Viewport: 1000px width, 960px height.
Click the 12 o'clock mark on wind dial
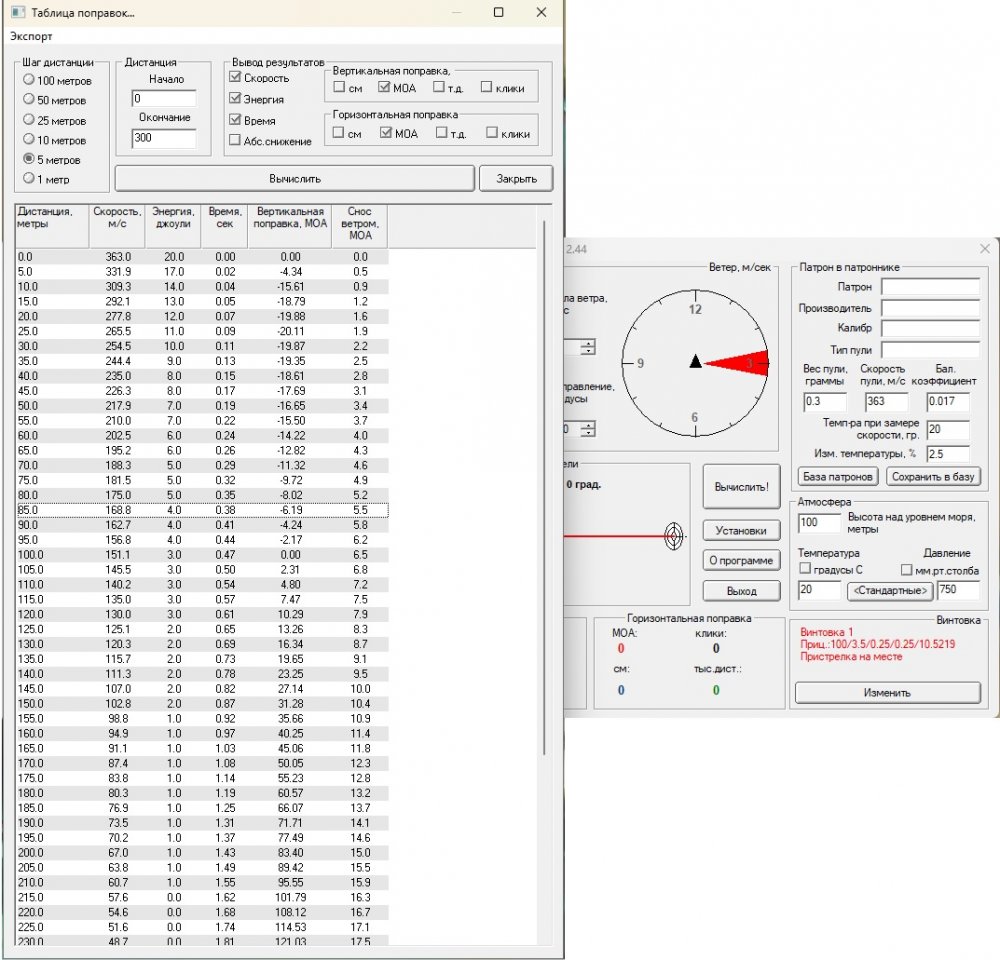[x=695, y=309]
